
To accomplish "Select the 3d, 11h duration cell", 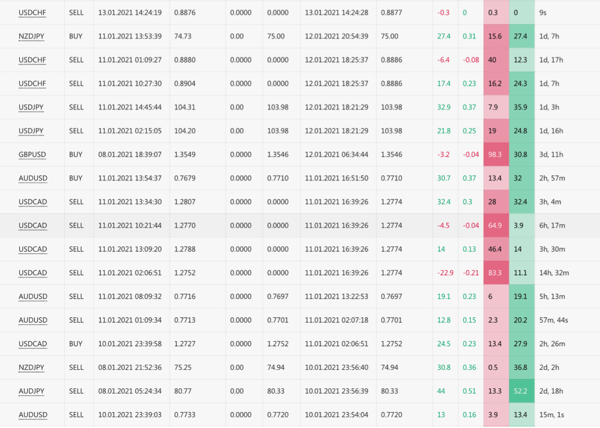I will (x=552, y=155).
